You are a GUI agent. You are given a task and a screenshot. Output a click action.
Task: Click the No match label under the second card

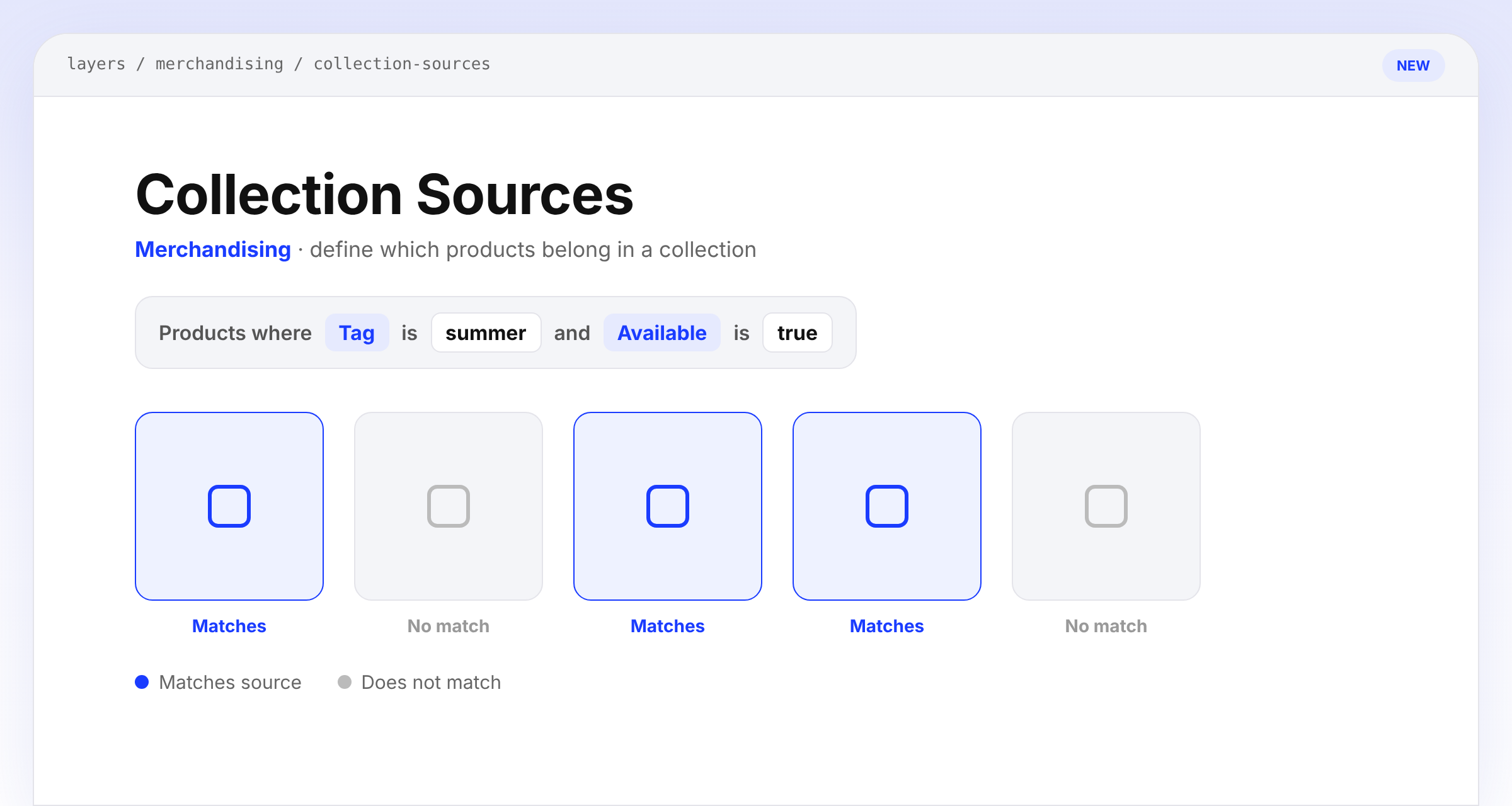click(x=449, y=626)
